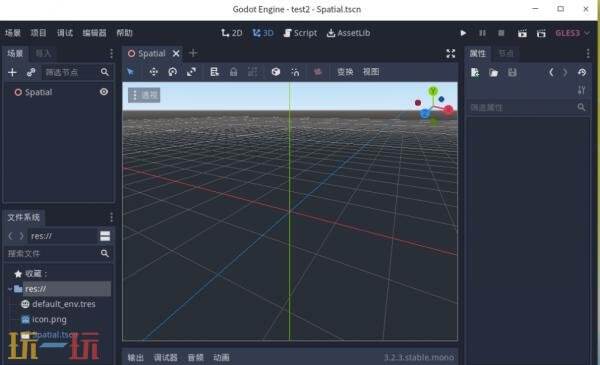Viewport: 600px width, 365px height.
Task: Click the blue Z axis gizmo handle
Action: (424, 114)
